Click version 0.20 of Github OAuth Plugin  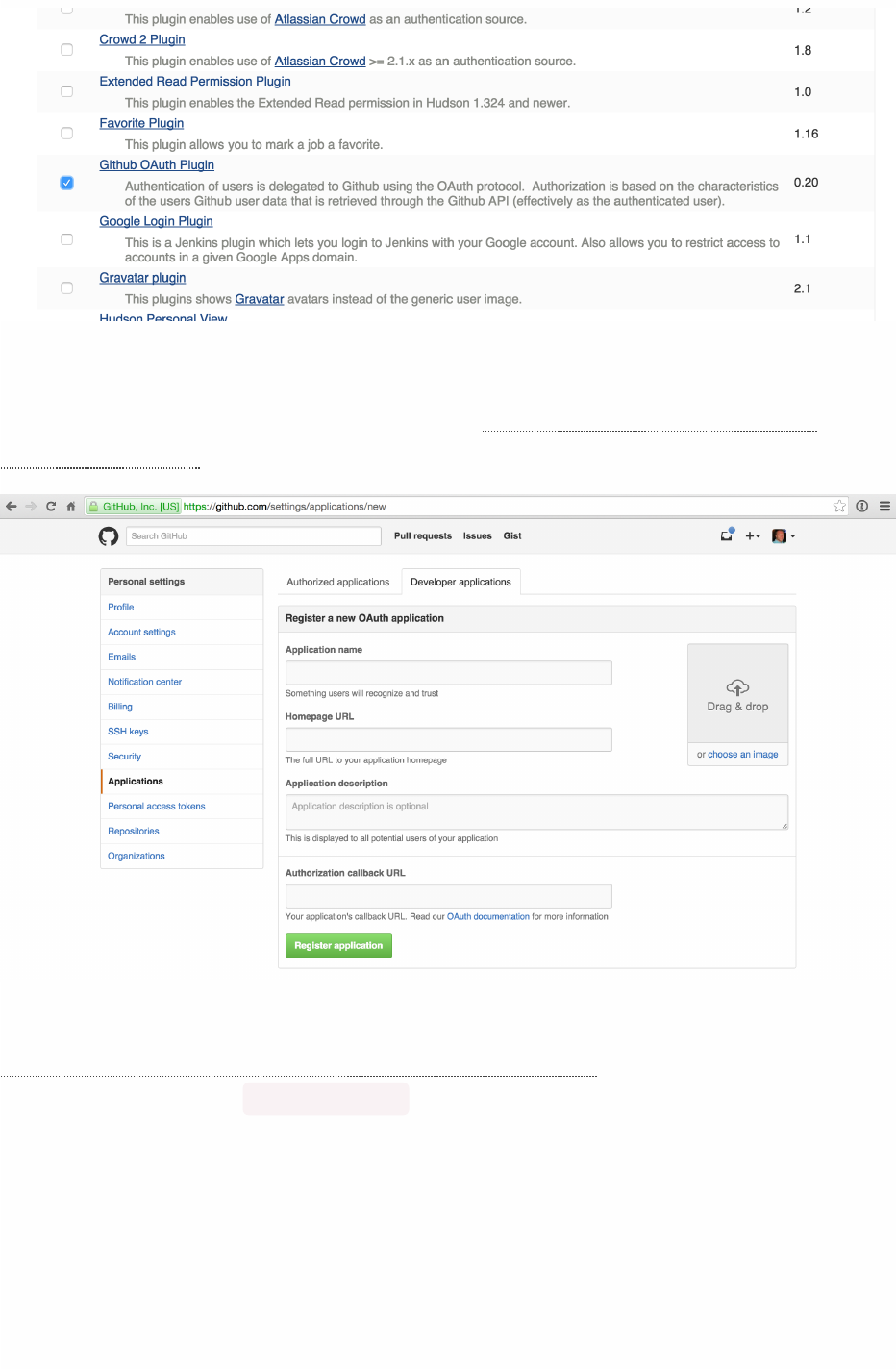pyautogui.click(x=806, y=183)
